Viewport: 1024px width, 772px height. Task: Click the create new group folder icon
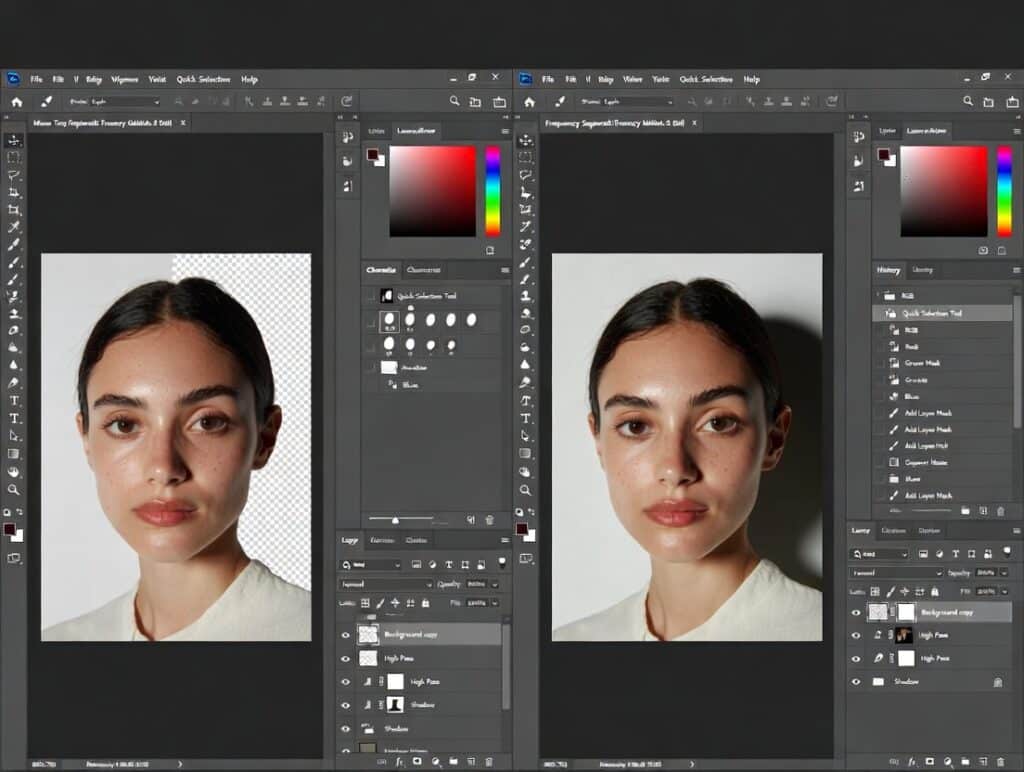453,762
